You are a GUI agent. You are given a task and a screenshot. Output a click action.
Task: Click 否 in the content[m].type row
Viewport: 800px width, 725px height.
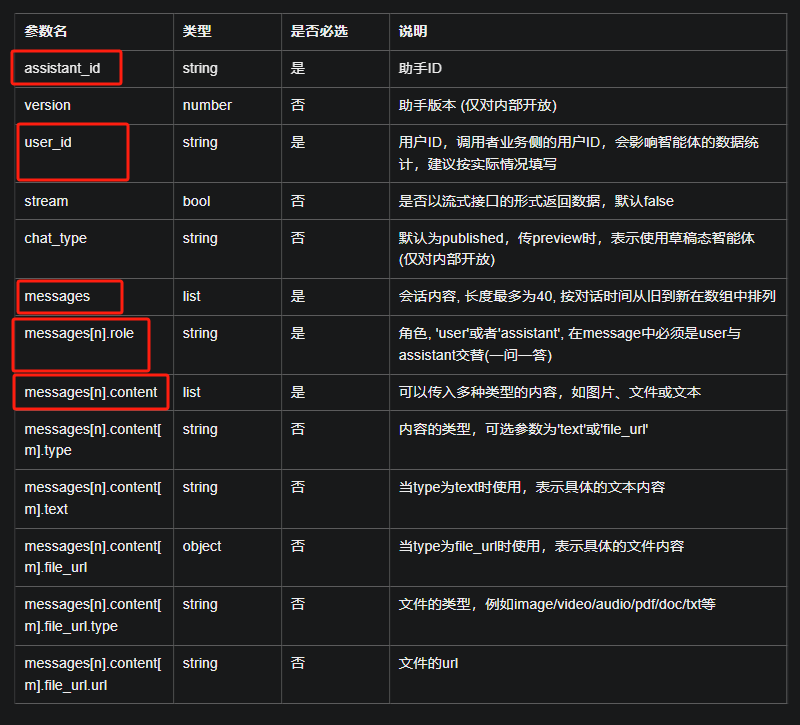coord(298,429)
